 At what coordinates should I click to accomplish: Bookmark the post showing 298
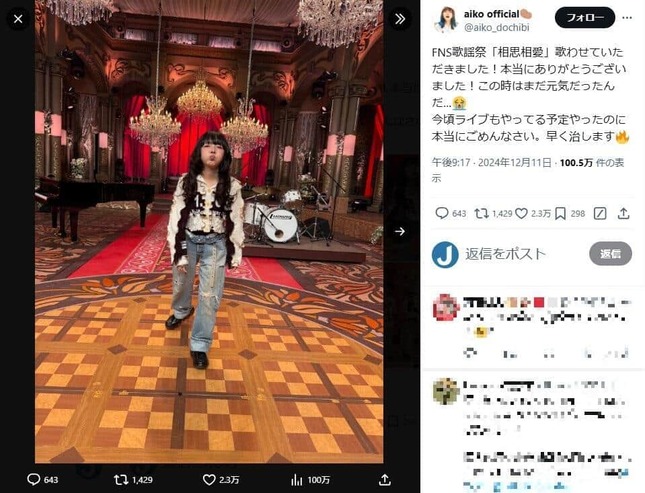pyautogui.click(x=560, y=213)
